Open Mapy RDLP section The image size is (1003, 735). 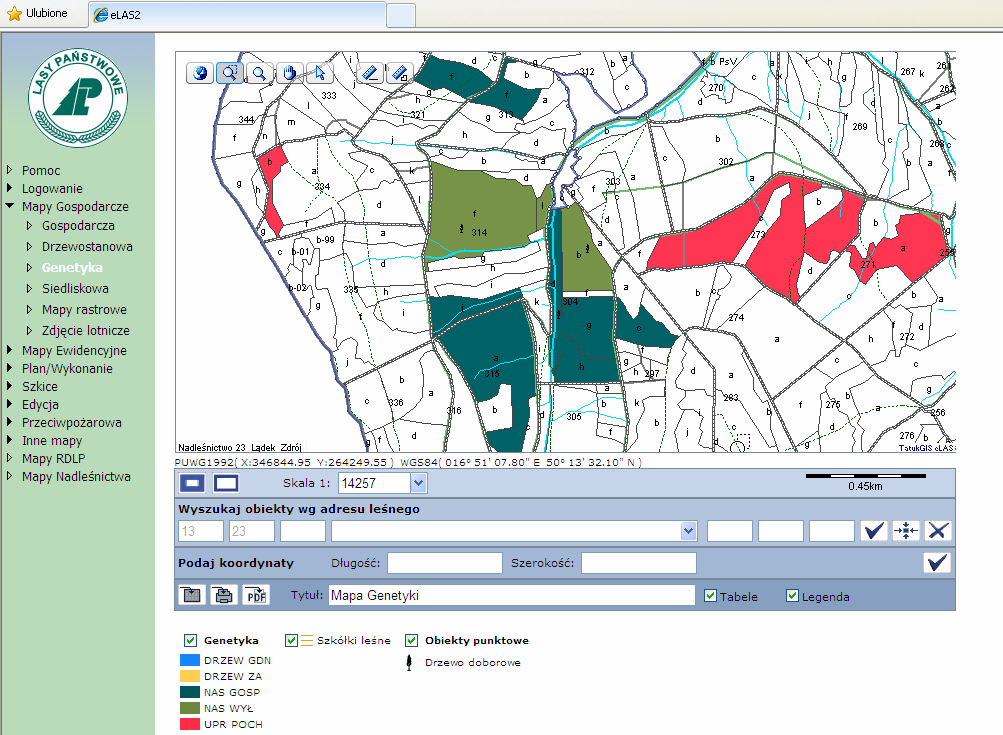(x=53, y=459)
